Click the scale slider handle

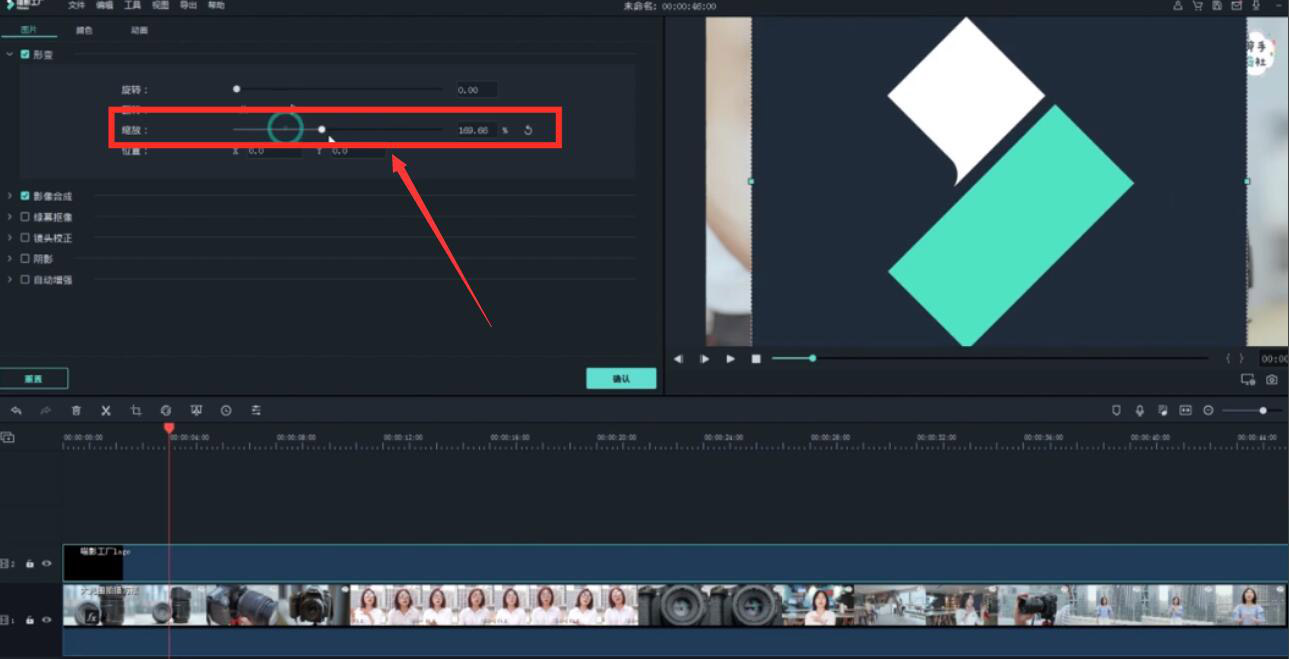(321, 129)
